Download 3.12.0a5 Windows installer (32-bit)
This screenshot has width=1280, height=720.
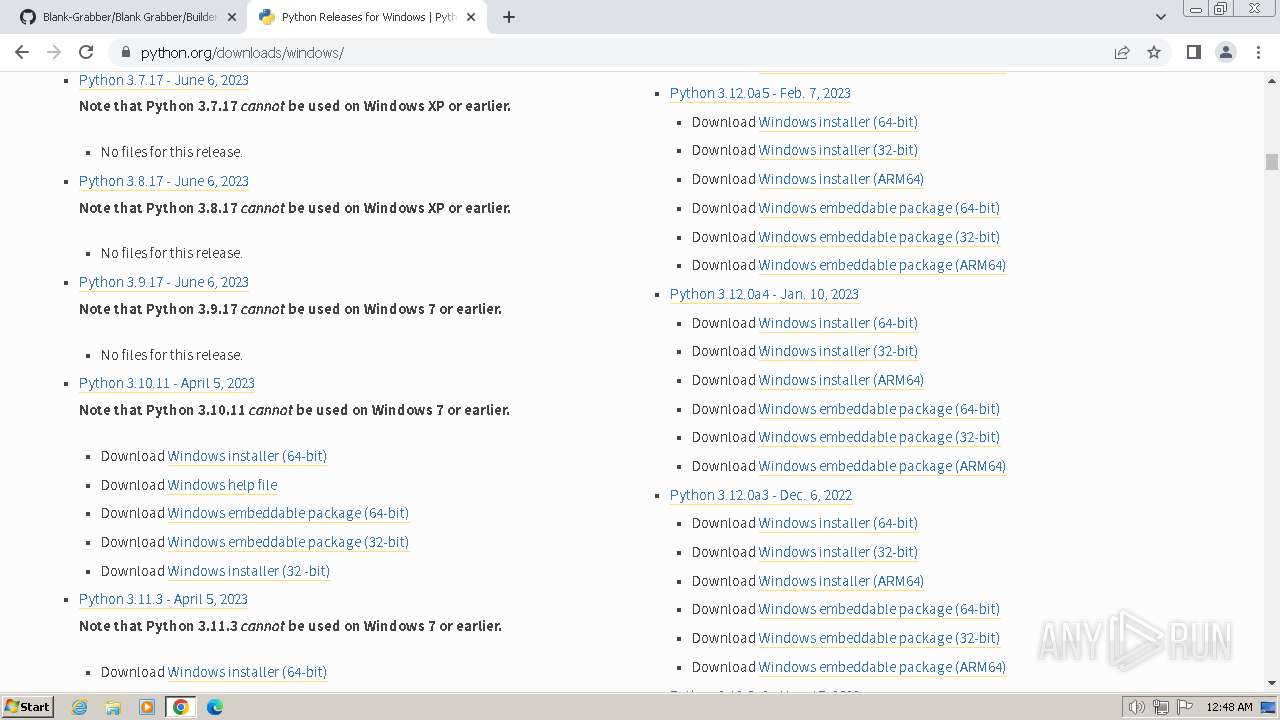(x=838, y=150)
